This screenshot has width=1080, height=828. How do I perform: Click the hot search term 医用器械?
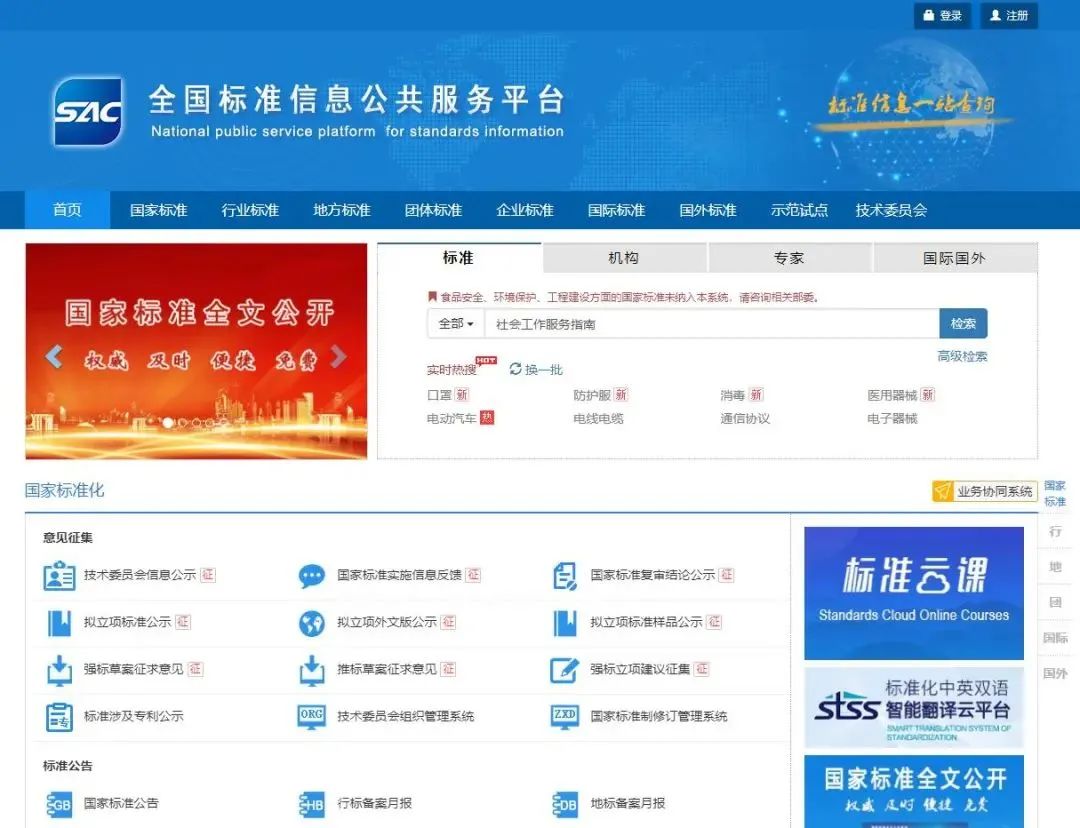click(892, 395)
